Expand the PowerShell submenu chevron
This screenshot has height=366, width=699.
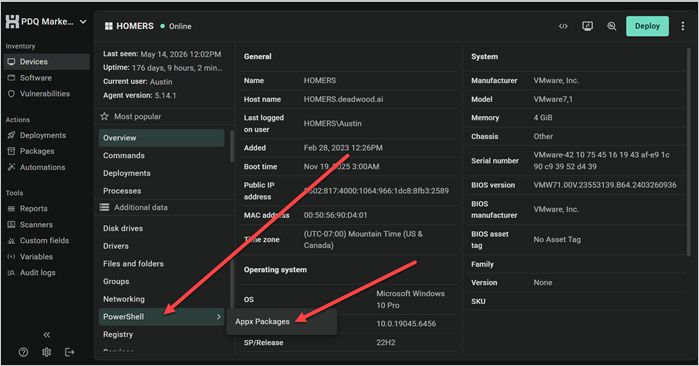(218, 317)
